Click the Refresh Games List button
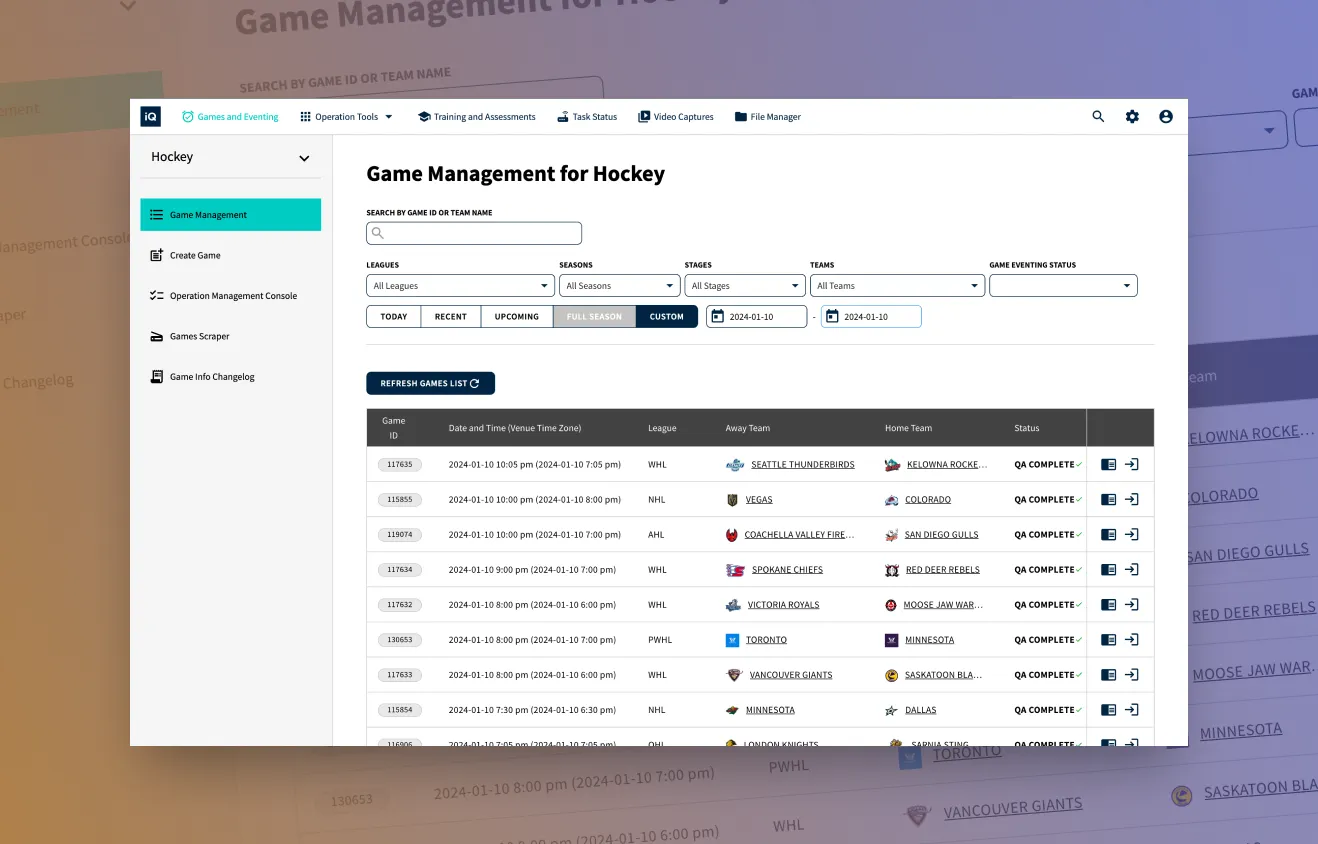The width and height of the screenshot is (1318, 844). pos(430,383)
